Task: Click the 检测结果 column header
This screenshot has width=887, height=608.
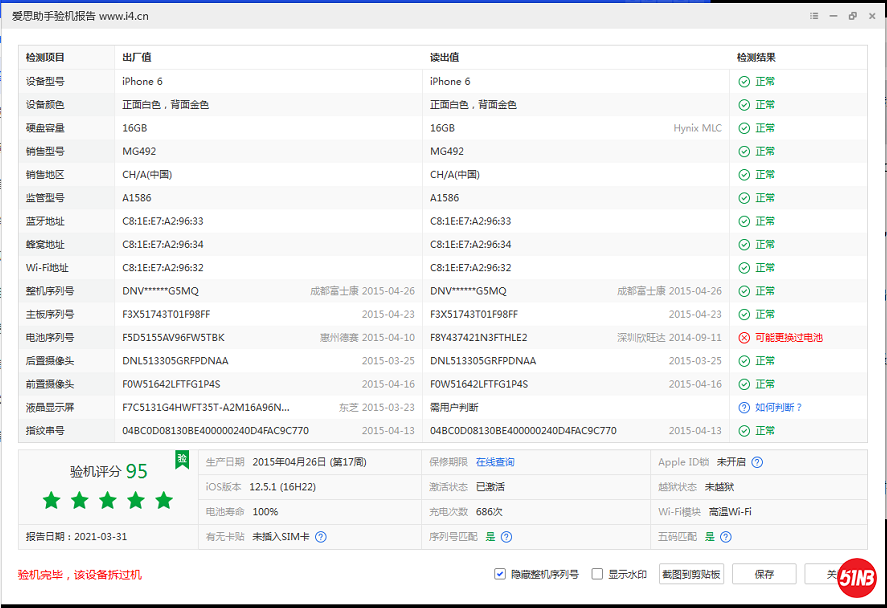Action: (x=756, y=58)
